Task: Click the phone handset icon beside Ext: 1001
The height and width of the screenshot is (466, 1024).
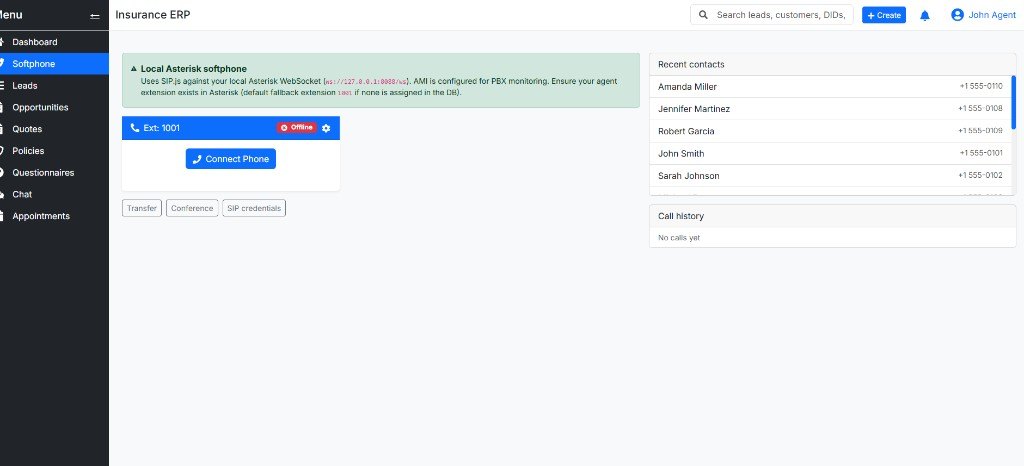Action: point(135,128)
